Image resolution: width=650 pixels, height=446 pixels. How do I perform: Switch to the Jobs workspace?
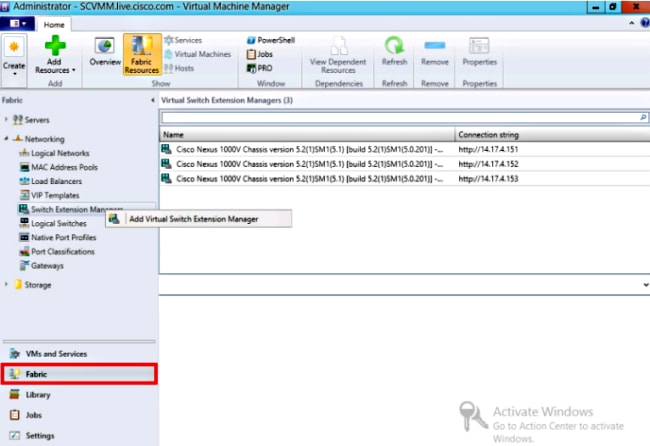click(x=79, y=415)
